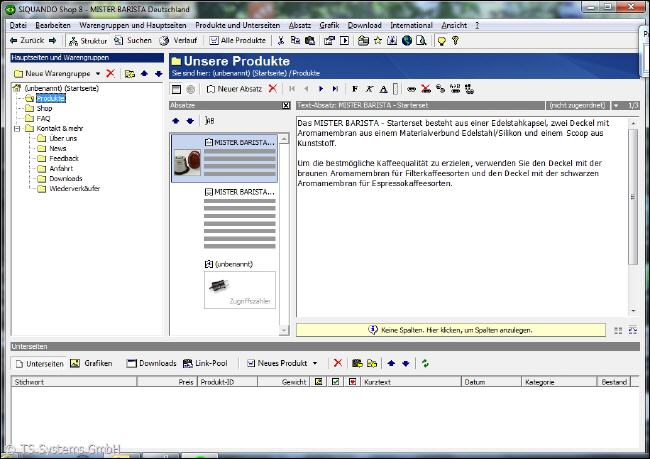Select the Wiederverkäufer tree item
Screen dimensions: 650x459
pos(75,188)
